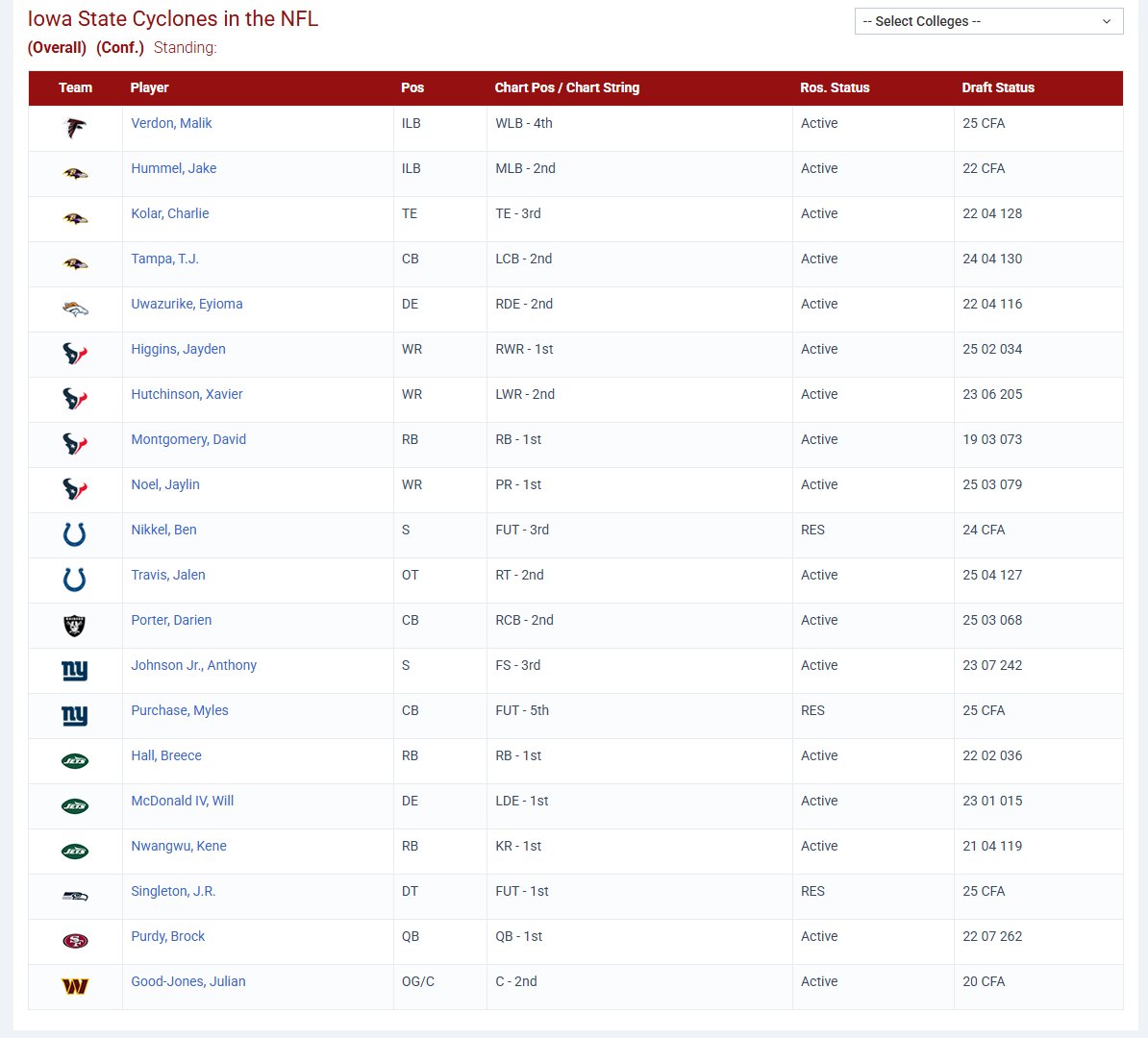
Task: Click the Broncos logo beside Uwazurike, Eyioma
Action: click(x=75, y=309)
